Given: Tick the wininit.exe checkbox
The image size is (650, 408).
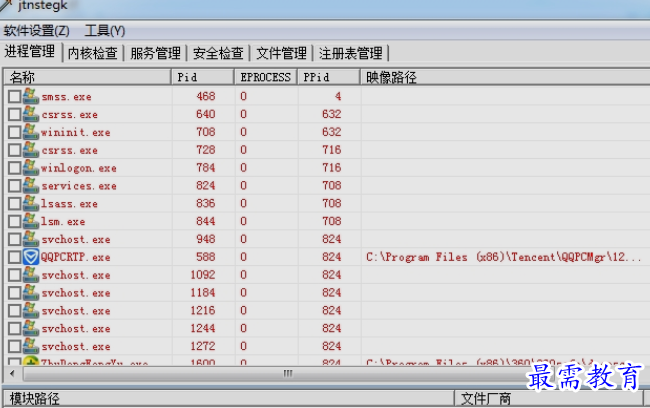Looking at the screenshot, I should pos(15,132).
